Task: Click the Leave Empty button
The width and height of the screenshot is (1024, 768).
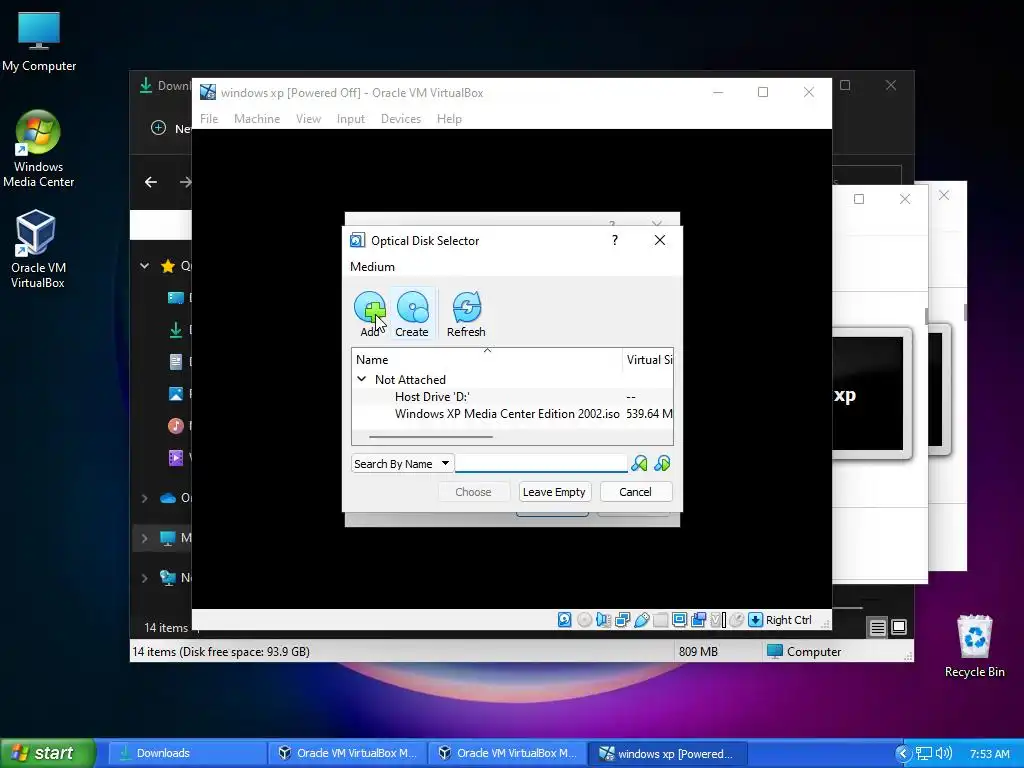Action: pyautogui.click(x=554, y=492)
